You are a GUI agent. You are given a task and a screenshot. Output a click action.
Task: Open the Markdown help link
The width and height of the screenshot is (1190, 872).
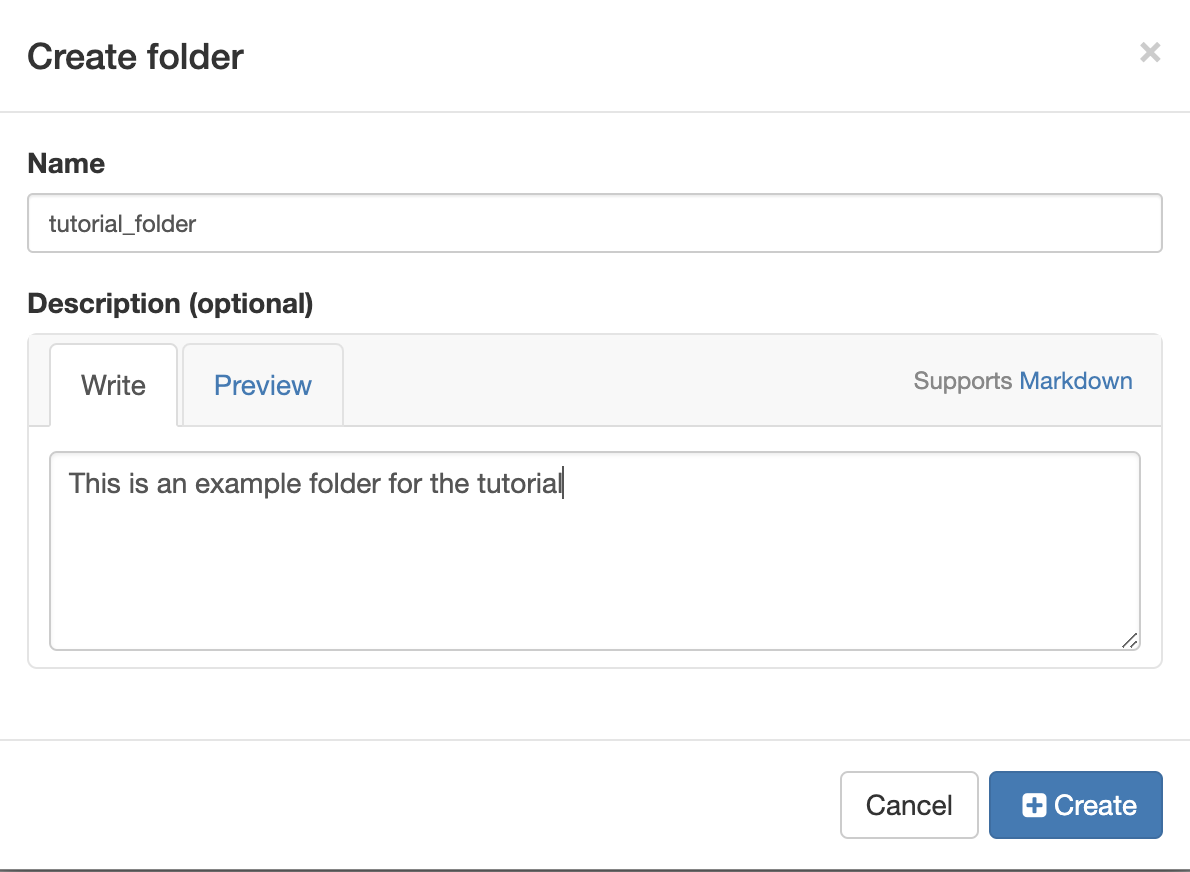click(1076, 381)
